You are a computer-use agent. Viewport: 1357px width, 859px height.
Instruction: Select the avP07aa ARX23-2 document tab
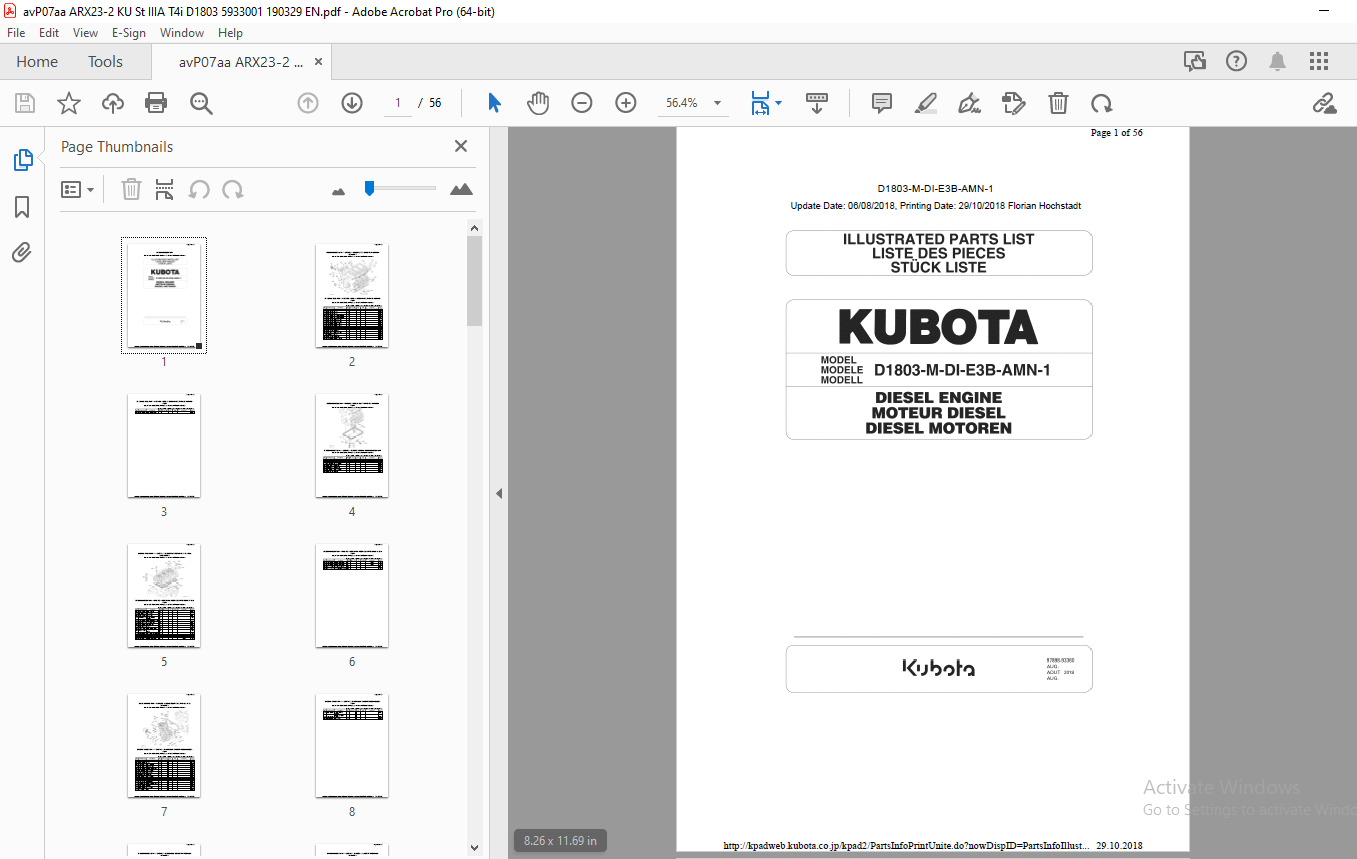coord(241,62)
